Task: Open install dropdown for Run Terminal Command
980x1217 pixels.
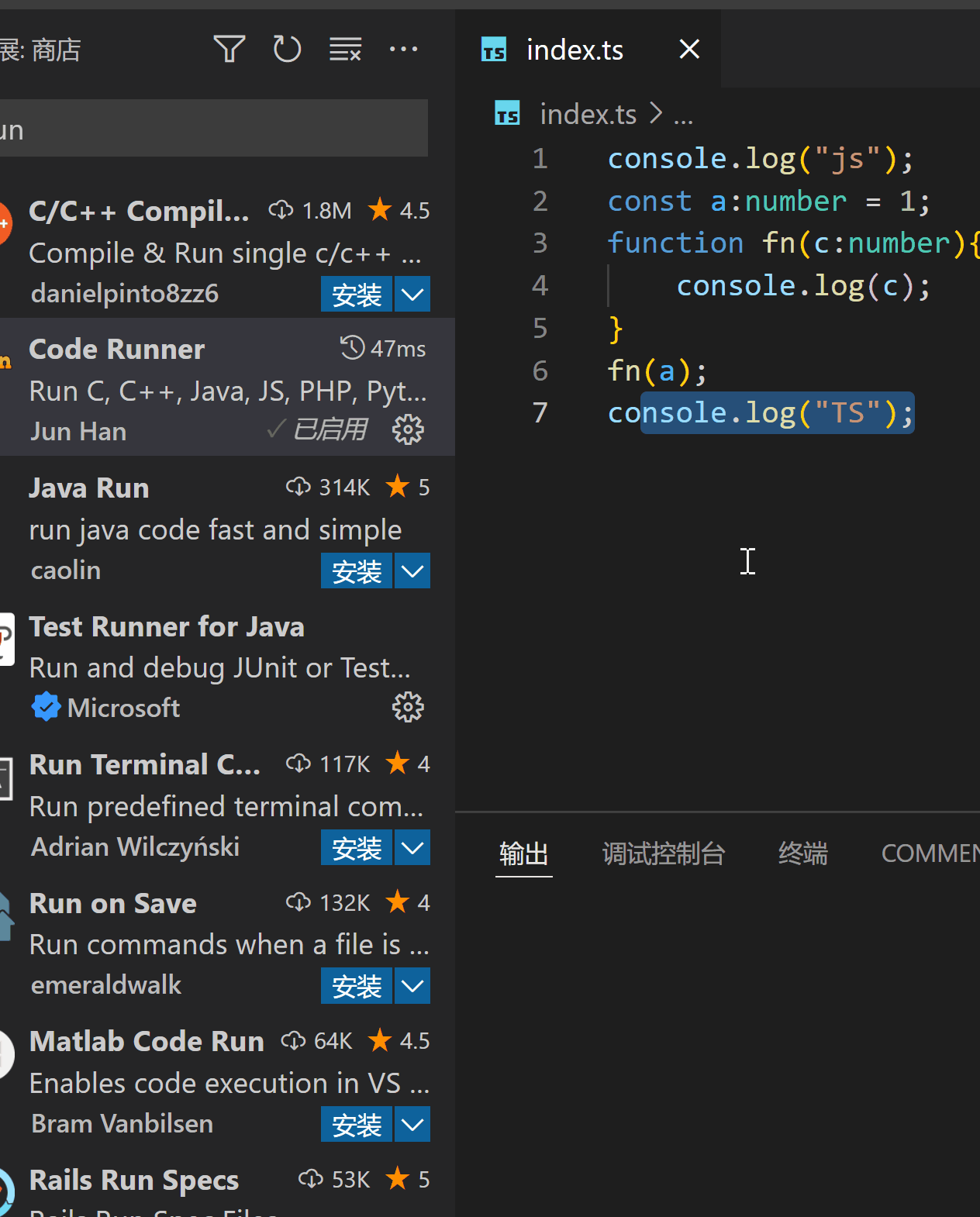Action: tap(412, 848)
